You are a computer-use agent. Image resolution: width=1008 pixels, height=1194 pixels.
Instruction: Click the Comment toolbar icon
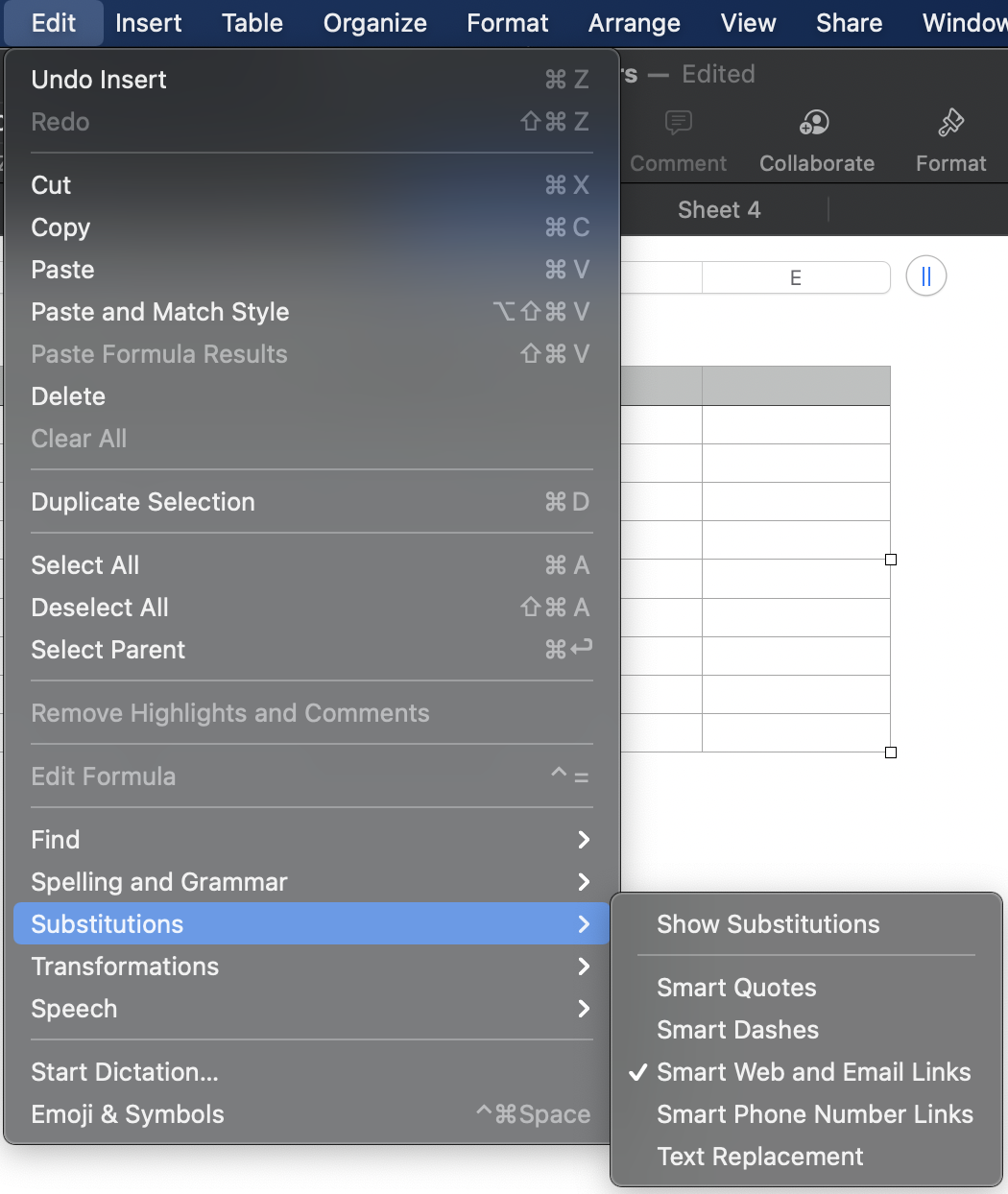click(678, 139)
